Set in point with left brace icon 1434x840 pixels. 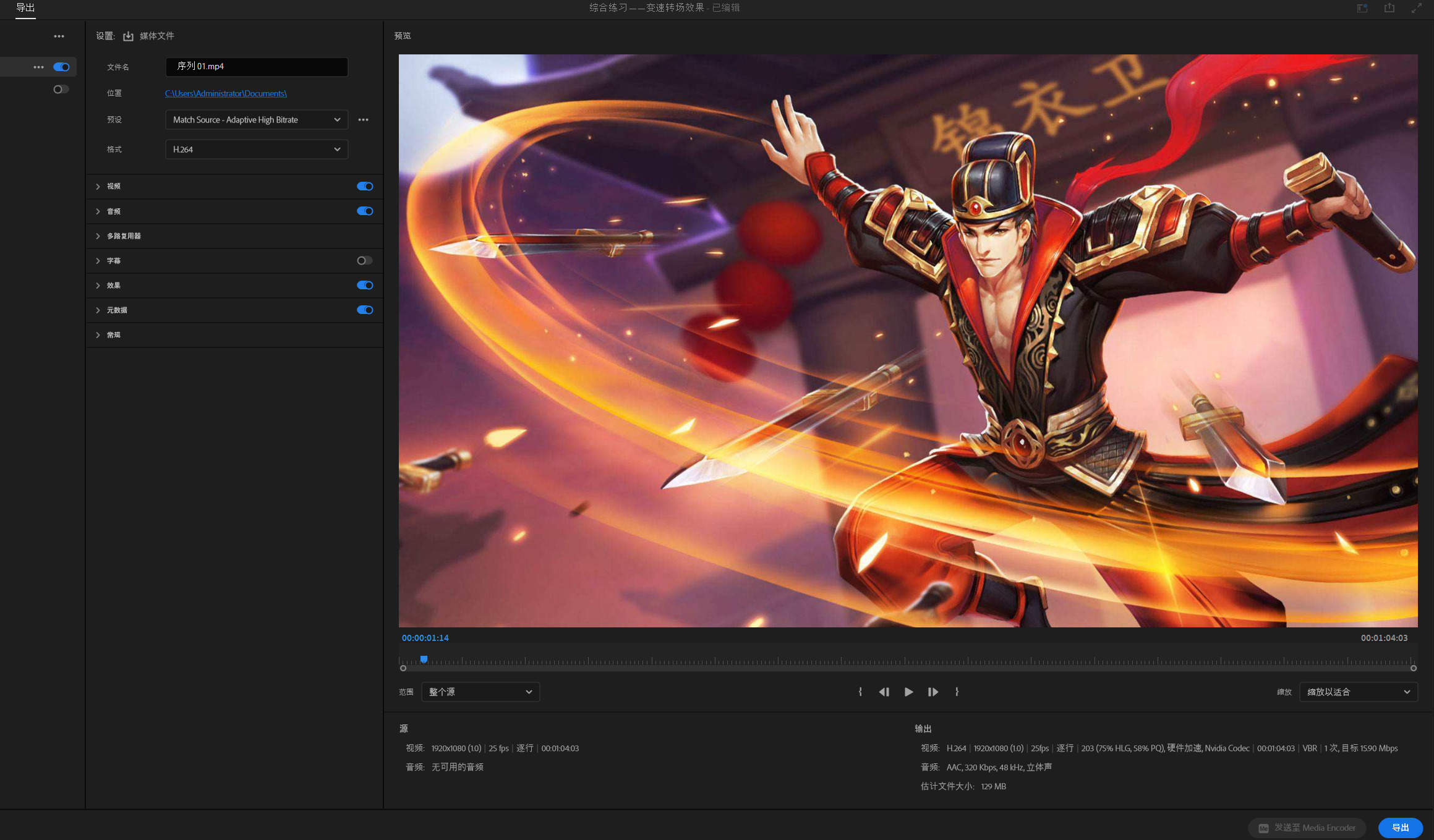point(860,692)
